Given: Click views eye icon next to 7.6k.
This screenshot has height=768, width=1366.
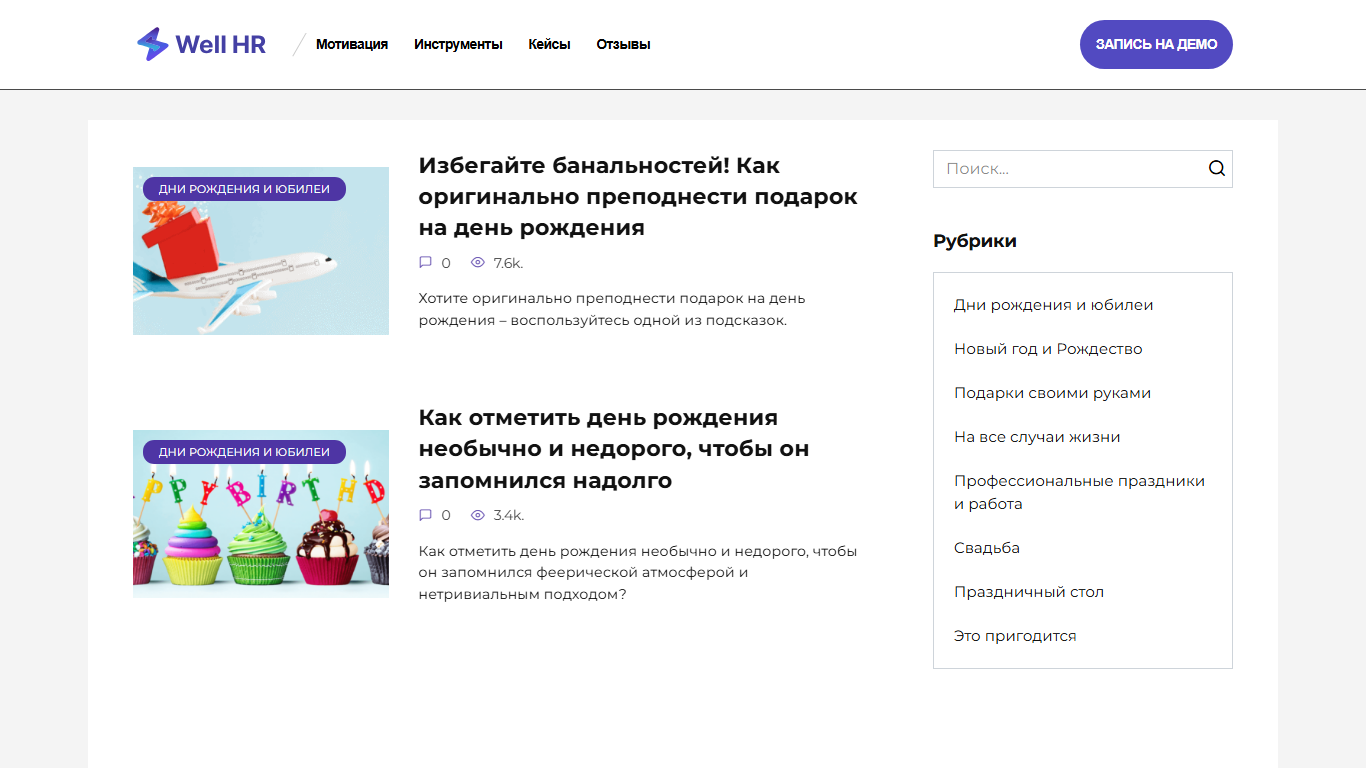Looking at the screenshot, I should (478, 263).
